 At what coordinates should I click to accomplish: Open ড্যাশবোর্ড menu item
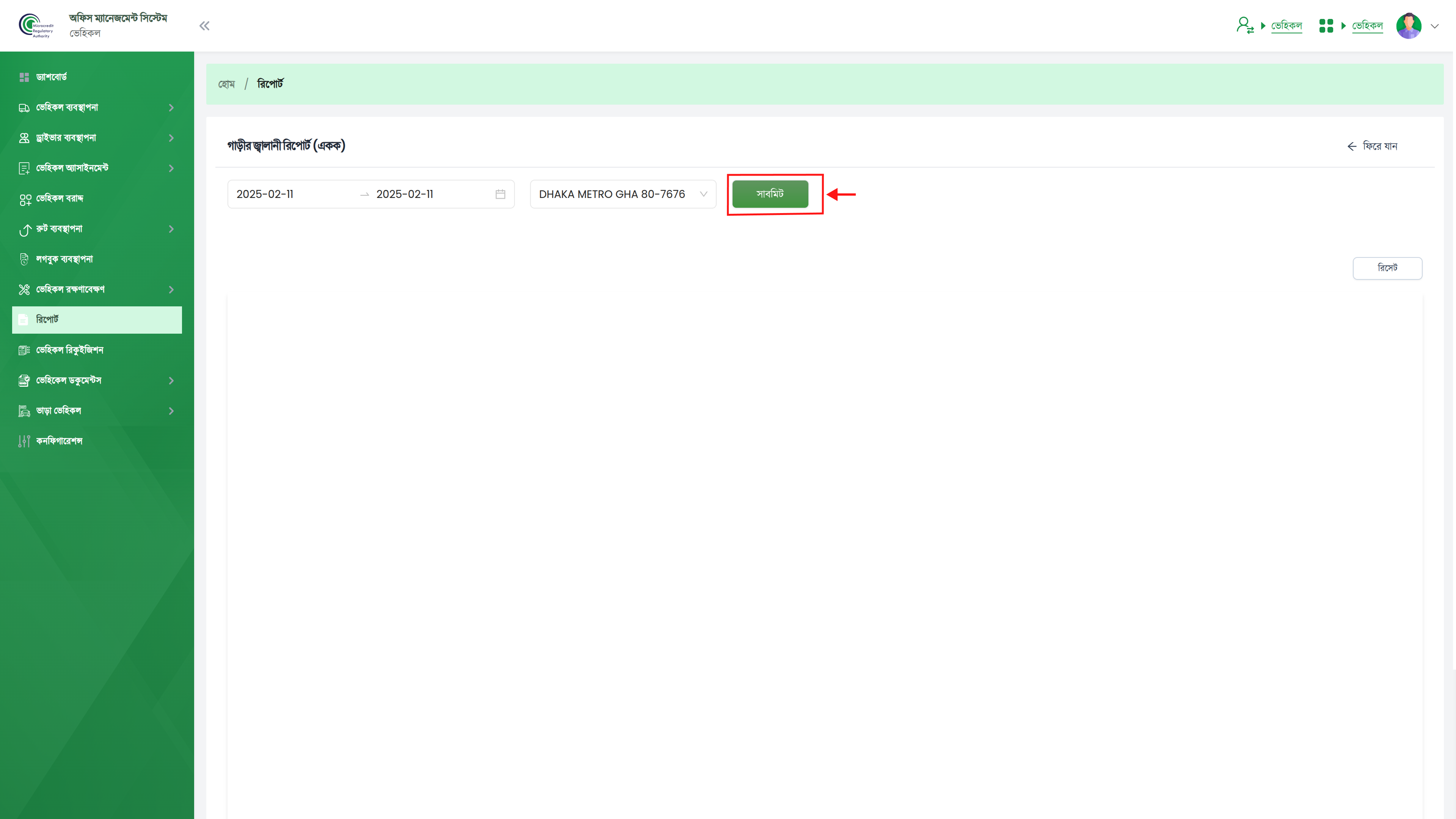(x=97, y=77)
